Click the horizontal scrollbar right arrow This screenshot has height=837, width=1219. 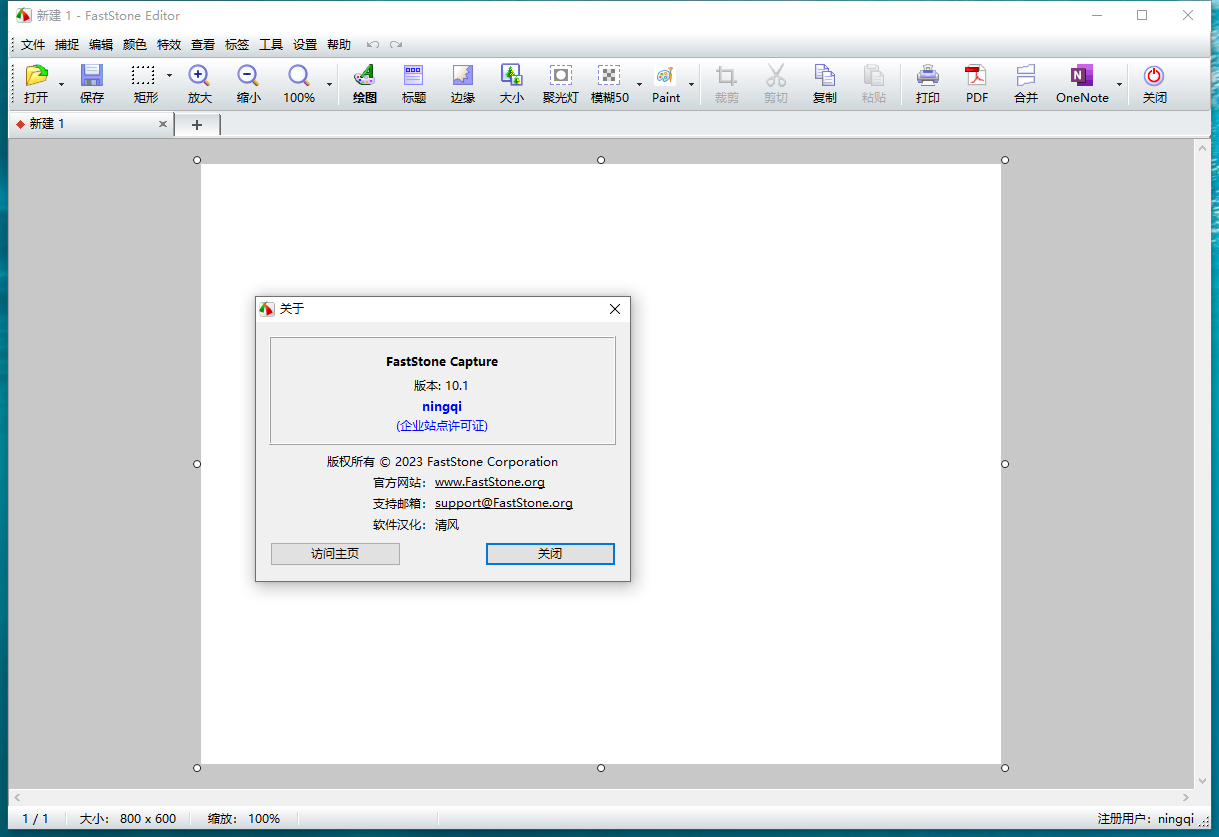1186,797
